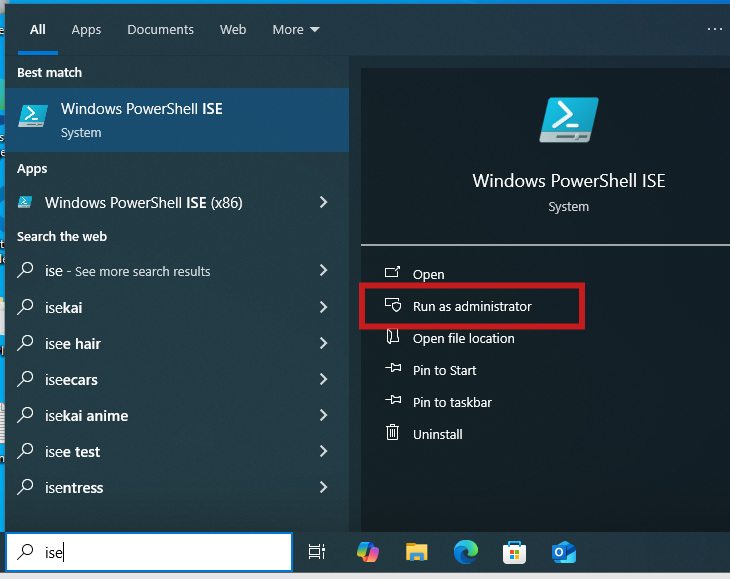Click the search icon beside 'isekai'

[25, 307]
